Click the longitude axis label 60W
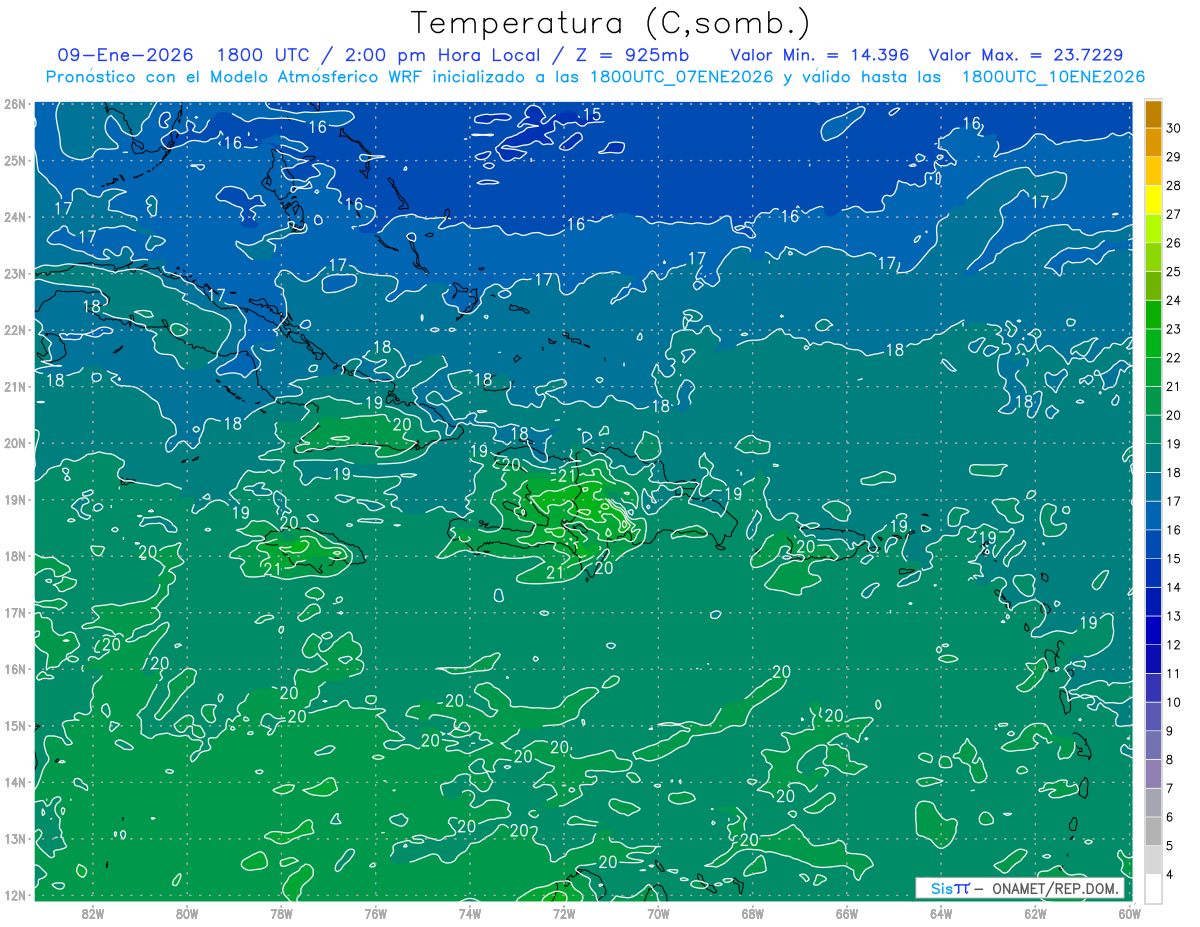 tap(1130, 913)
